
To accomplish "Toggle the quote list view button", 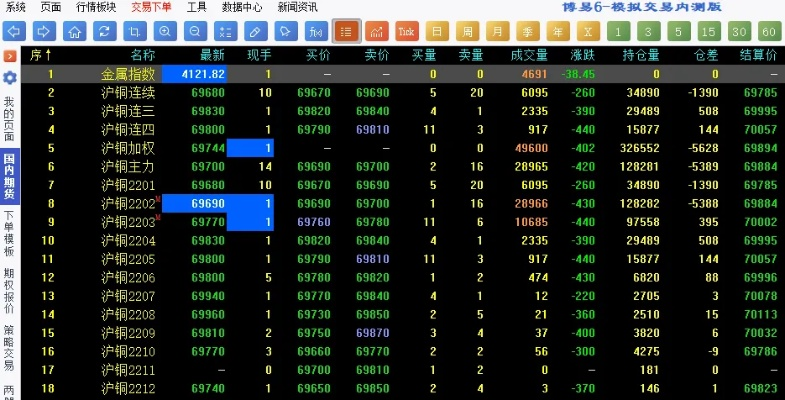I will coord(346,31).
